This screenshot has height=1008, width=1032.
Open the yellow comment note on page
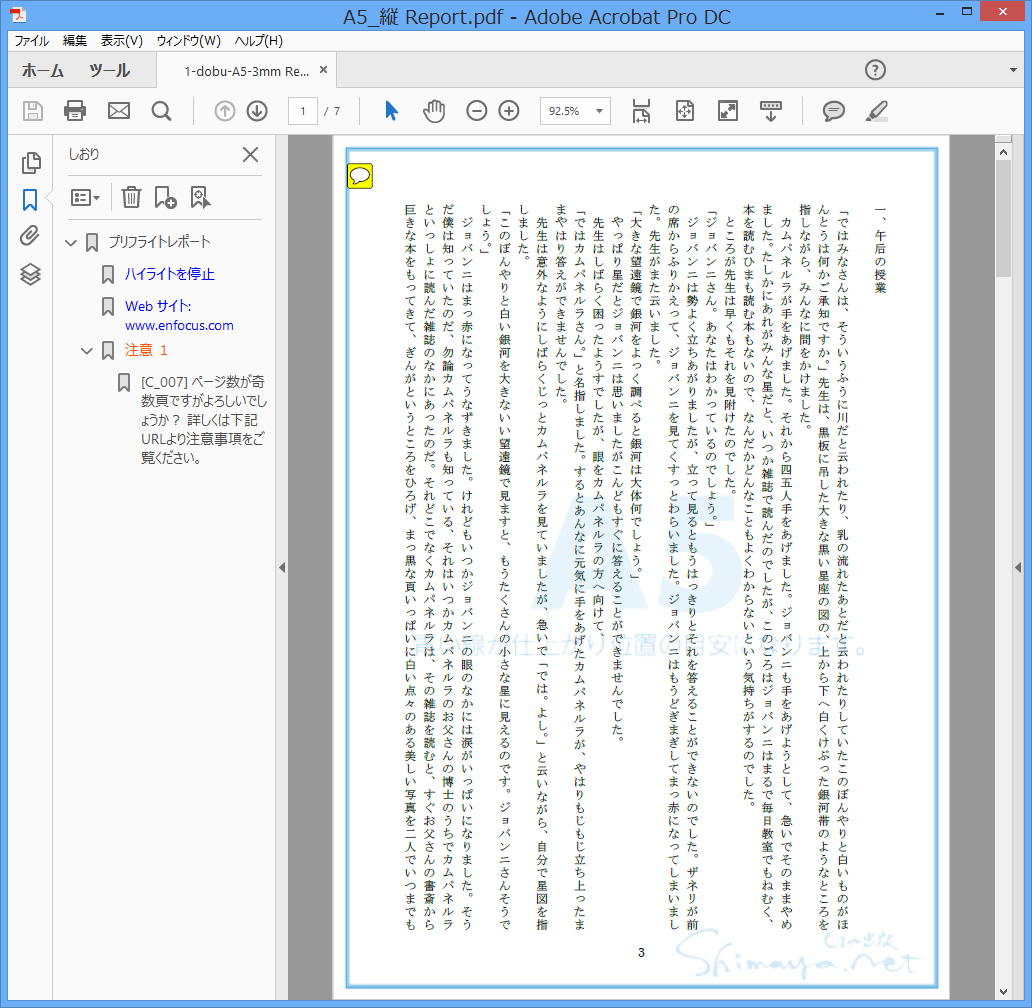360,176
